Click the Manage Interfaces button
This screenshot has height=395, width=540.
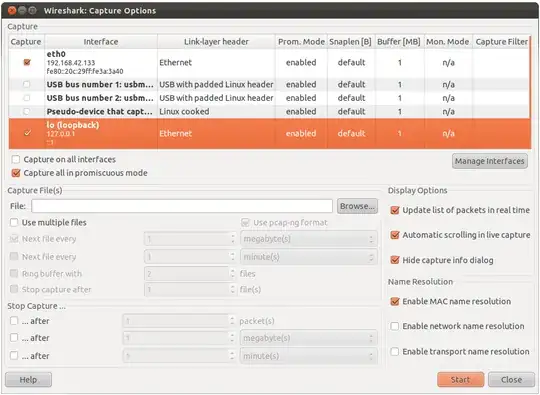point(489,161)
